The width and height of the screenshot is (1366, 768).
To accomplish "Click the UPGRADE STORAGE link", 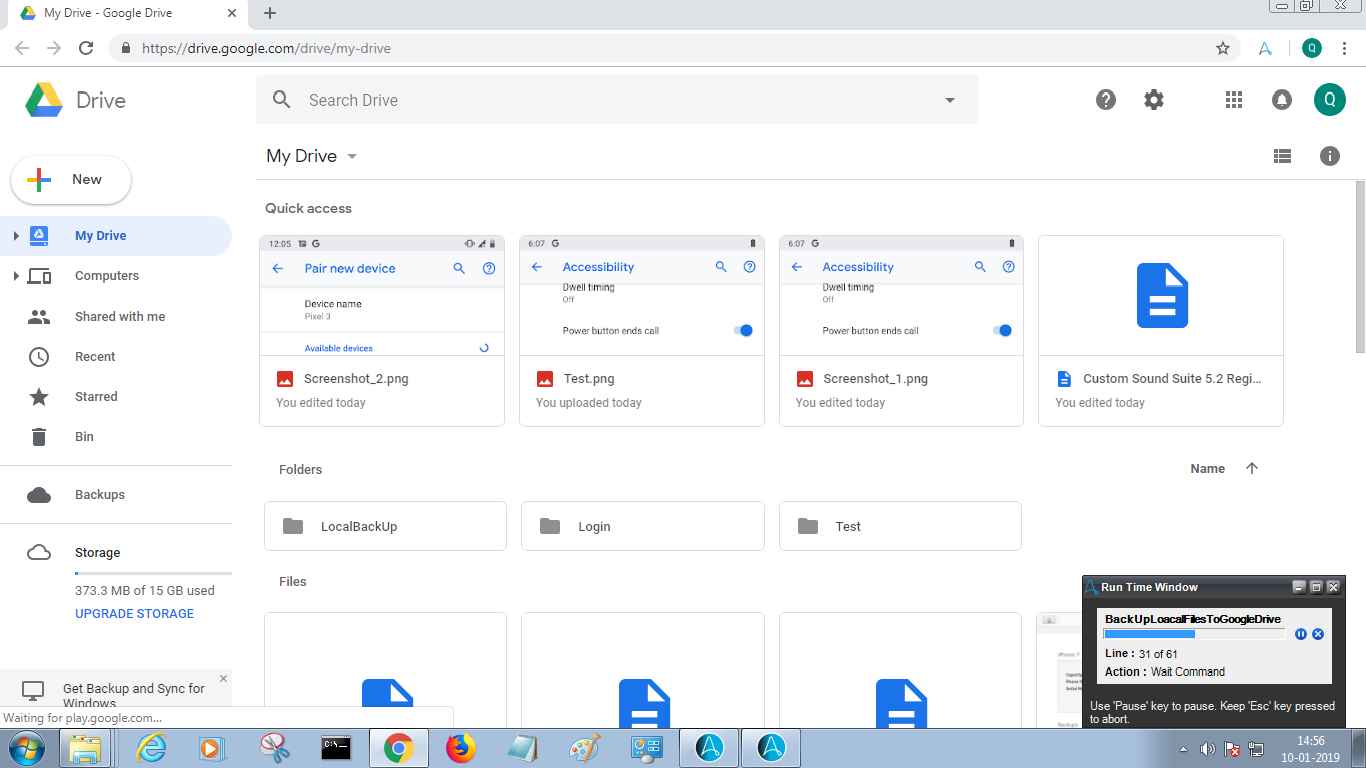I will point(134,614).
